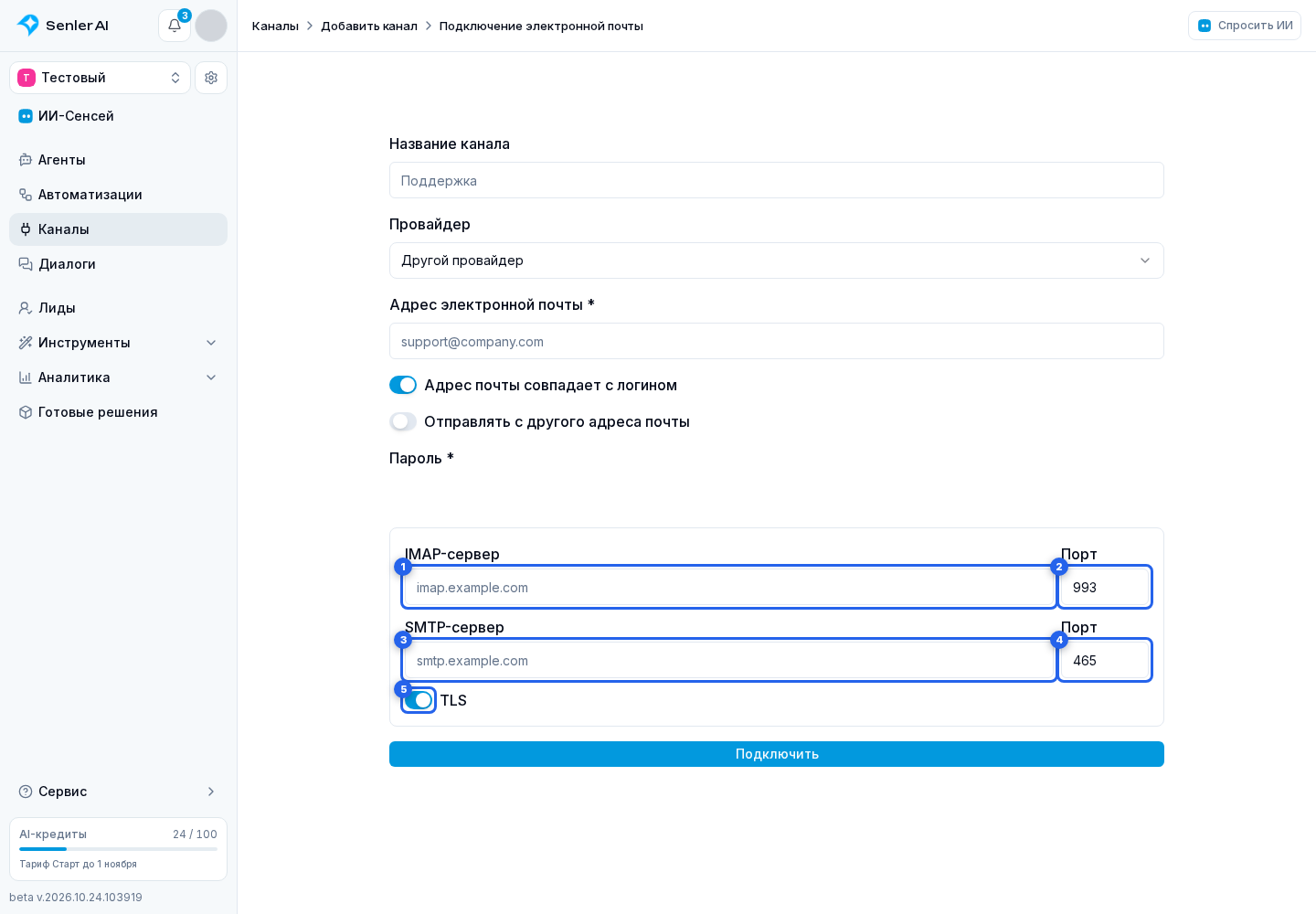Toggle the TLS switch

tap(419, 700)
